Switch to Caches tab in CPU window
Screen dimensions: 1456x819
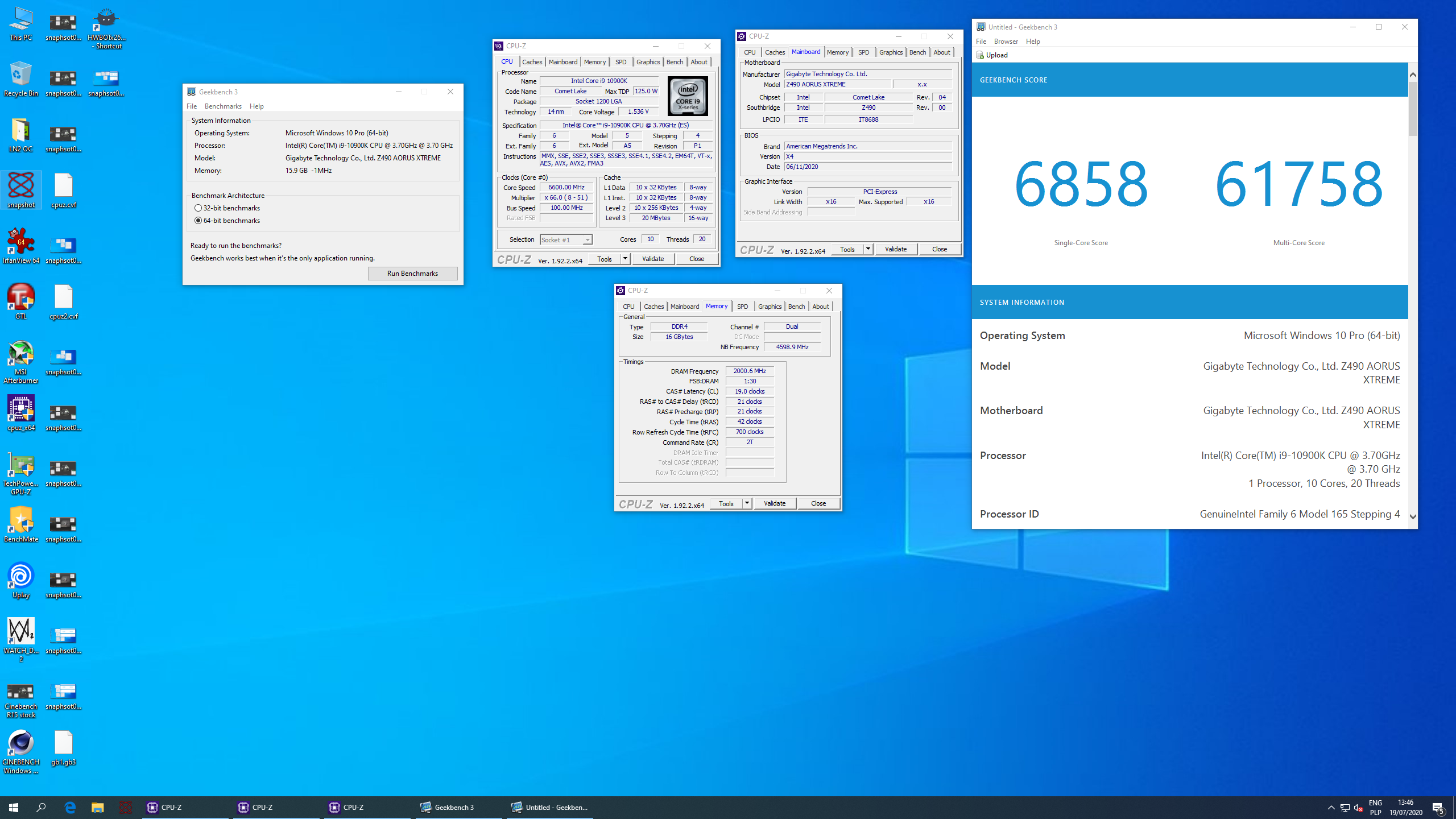click(x=532, y=62)
